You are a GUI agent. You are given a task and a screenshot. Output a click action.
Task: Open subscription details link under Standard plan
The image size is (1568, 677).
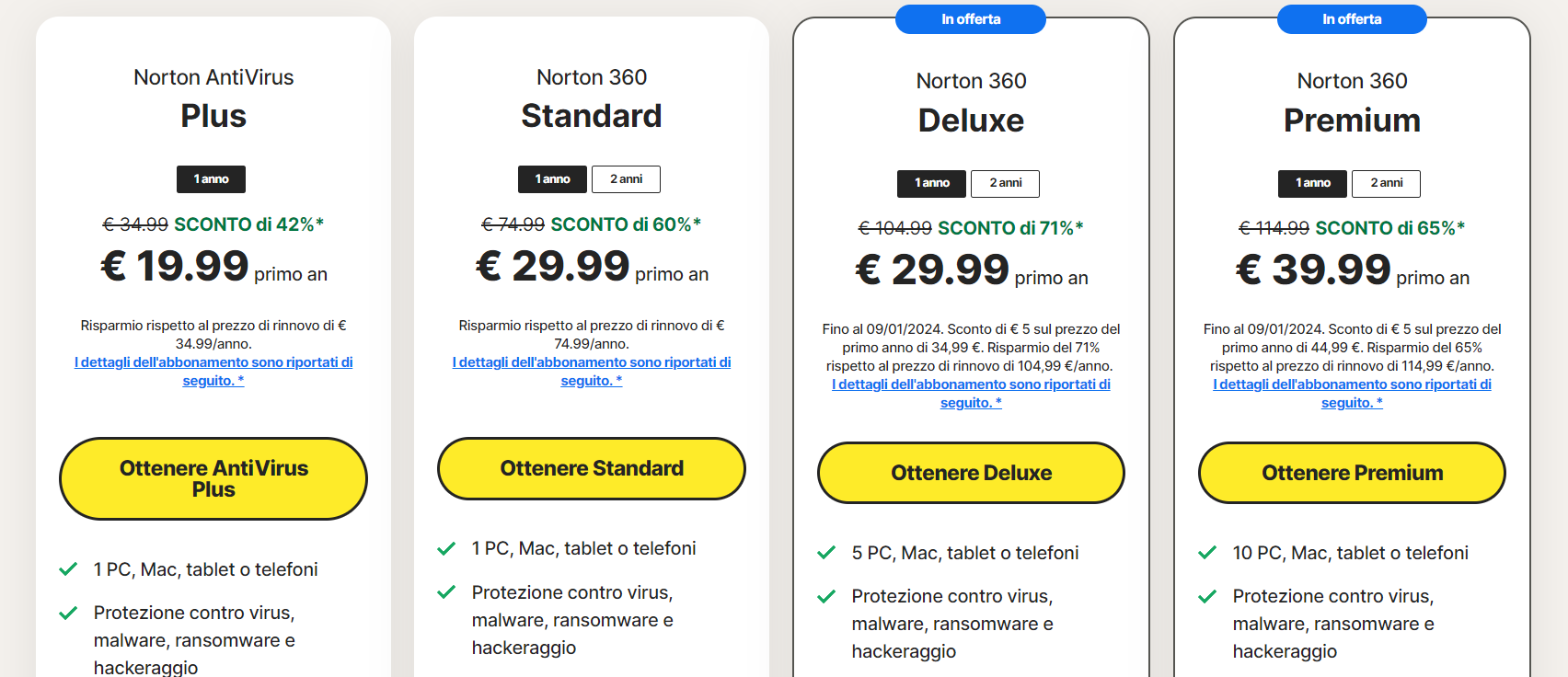click(x=592, y=362)
